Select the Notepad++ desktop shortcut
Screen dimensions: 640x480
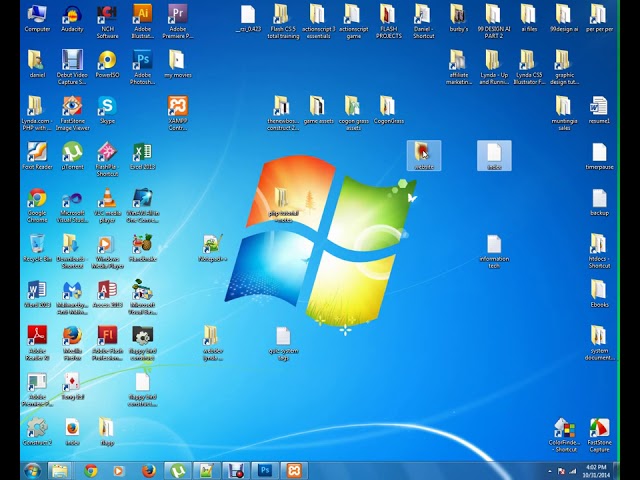[213, 248]
